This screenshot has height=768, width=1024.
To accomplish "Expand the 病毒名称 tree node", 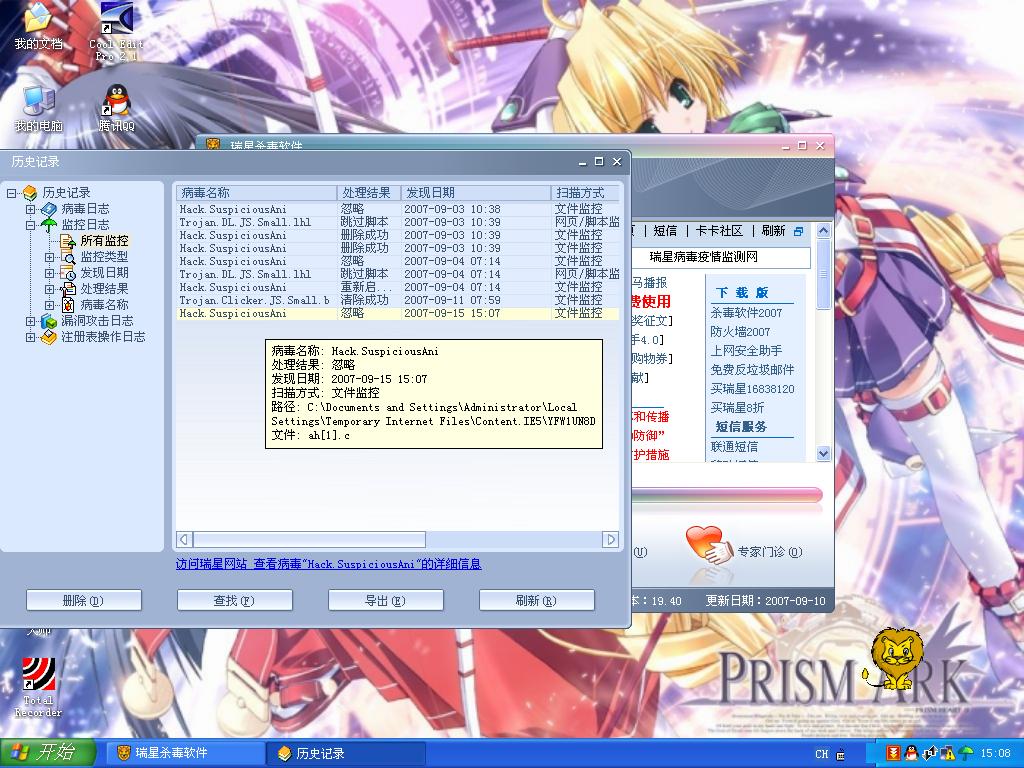I will pos(50,305).
